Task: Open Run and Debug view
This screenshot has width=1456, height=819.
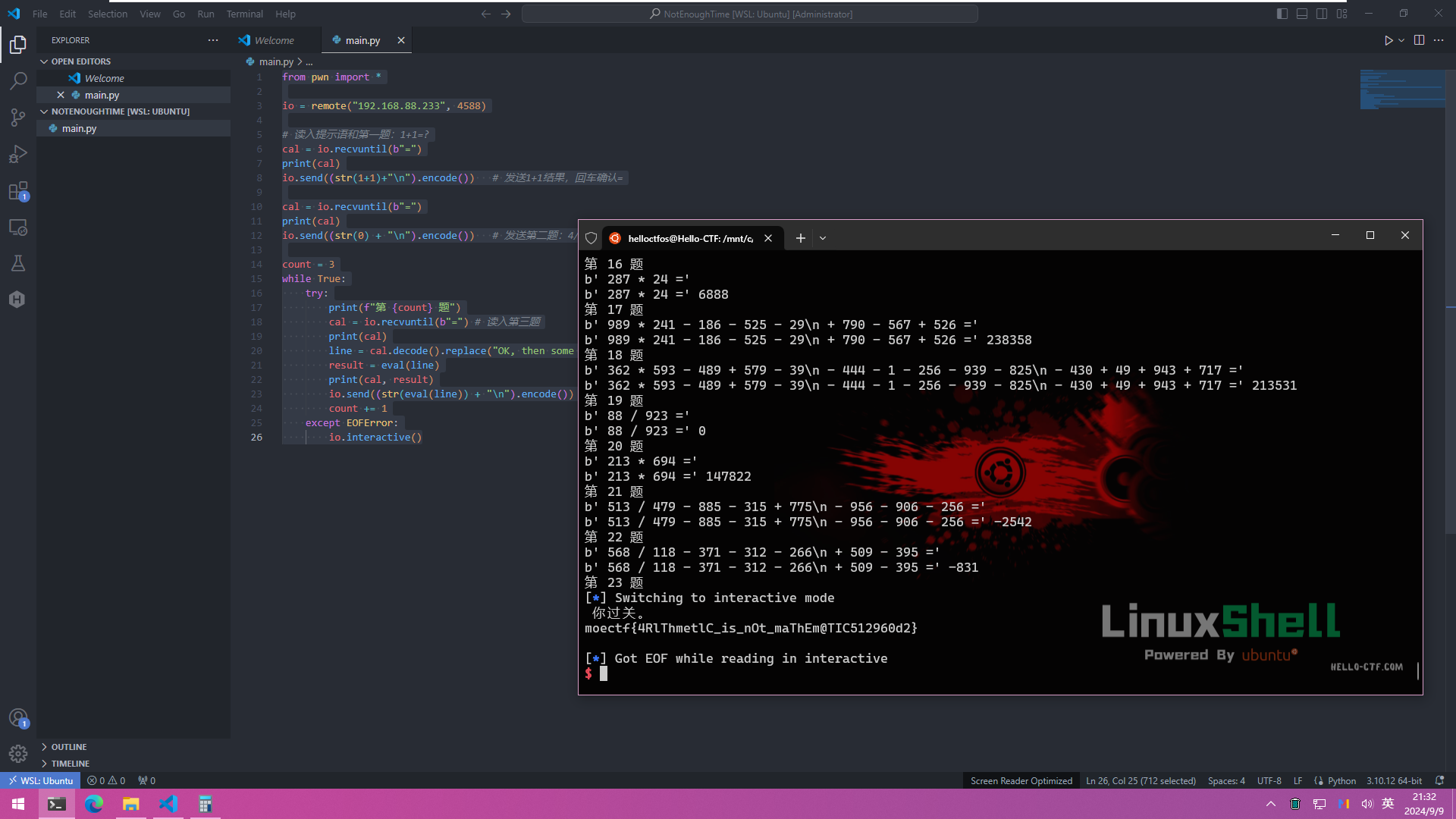Action: (18, 155)
